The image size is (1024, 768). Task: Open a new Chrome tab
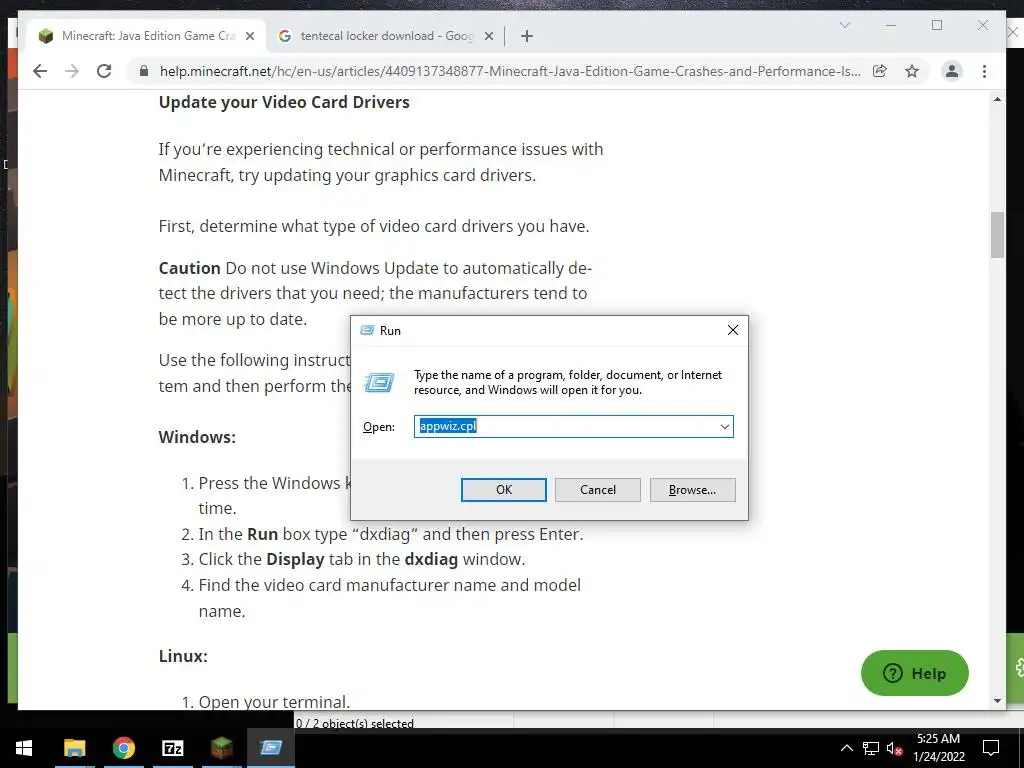tap(526, 37)
